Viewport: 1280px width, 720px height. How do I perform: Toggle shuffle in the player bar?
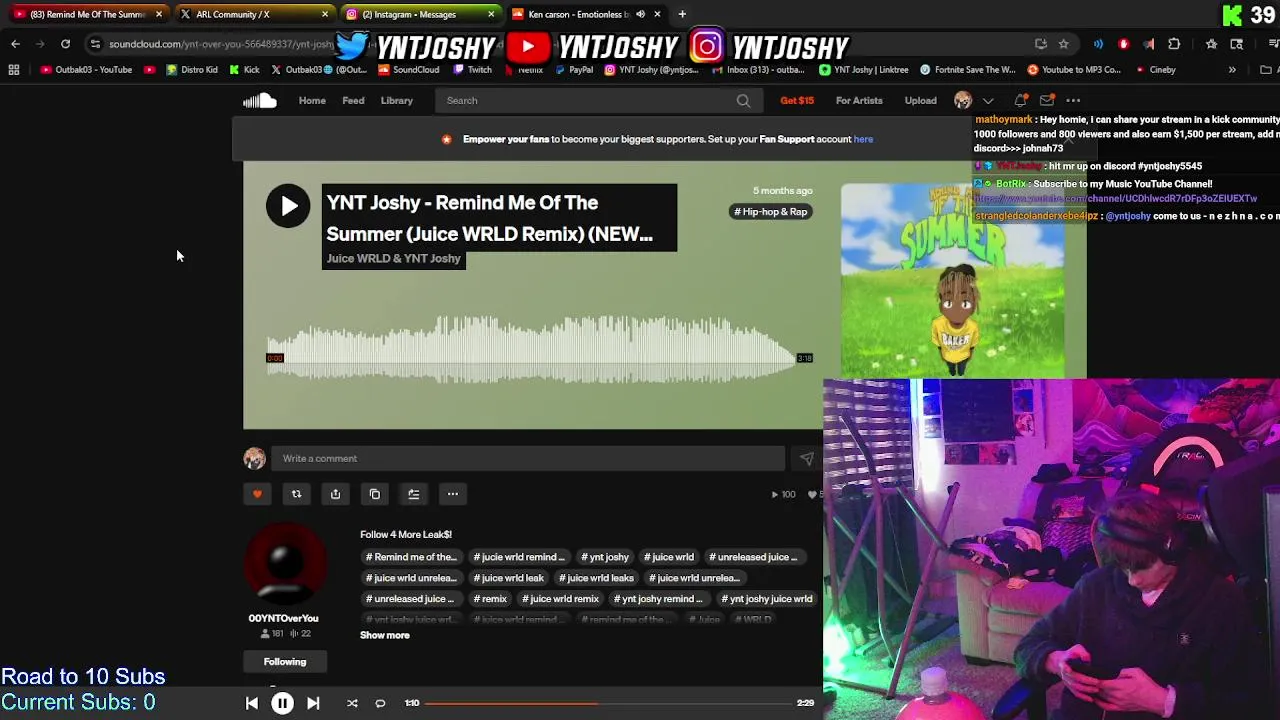click(352, 703)
